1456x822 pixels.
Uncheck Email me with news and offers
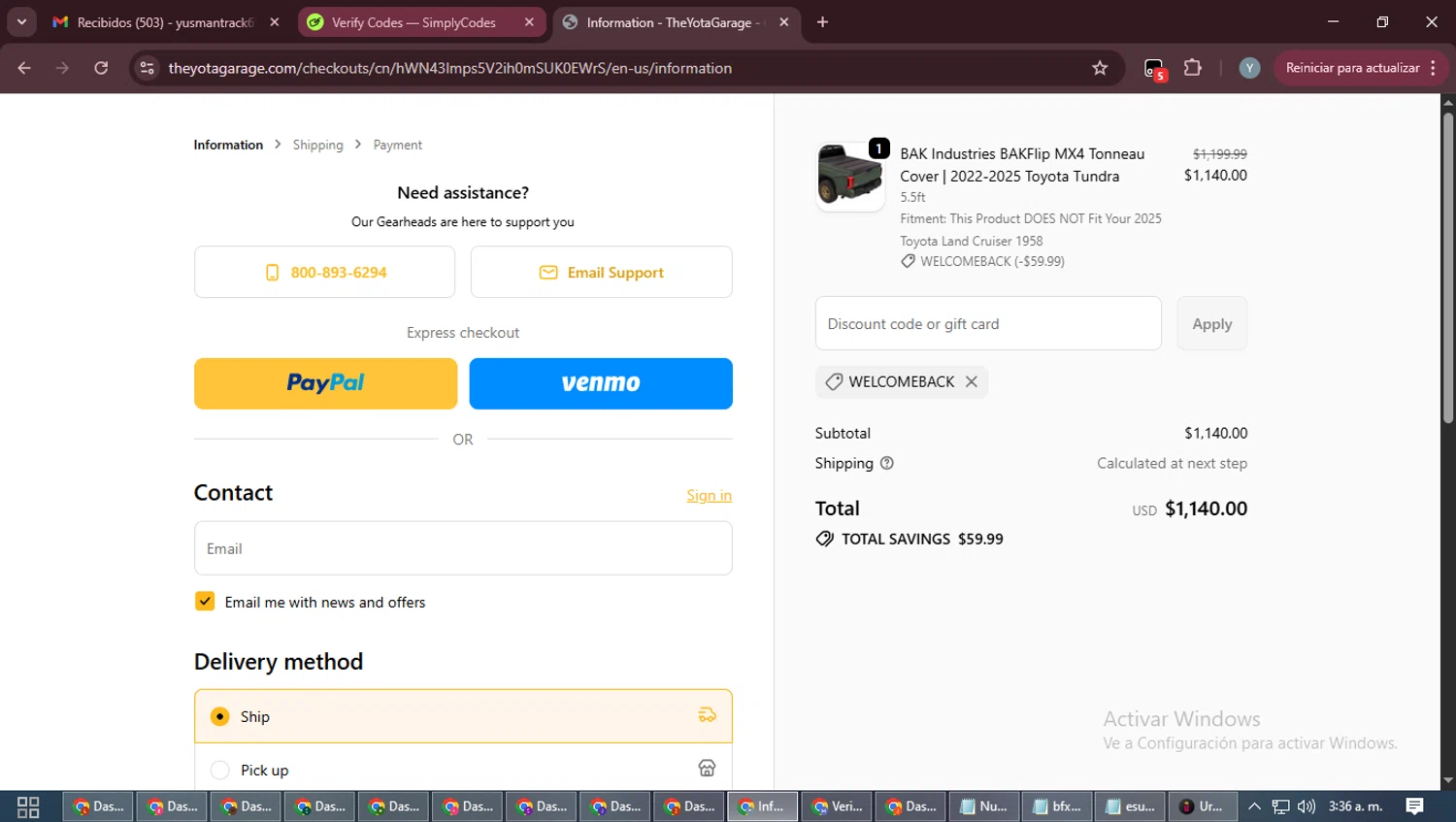tap(205, 602)
